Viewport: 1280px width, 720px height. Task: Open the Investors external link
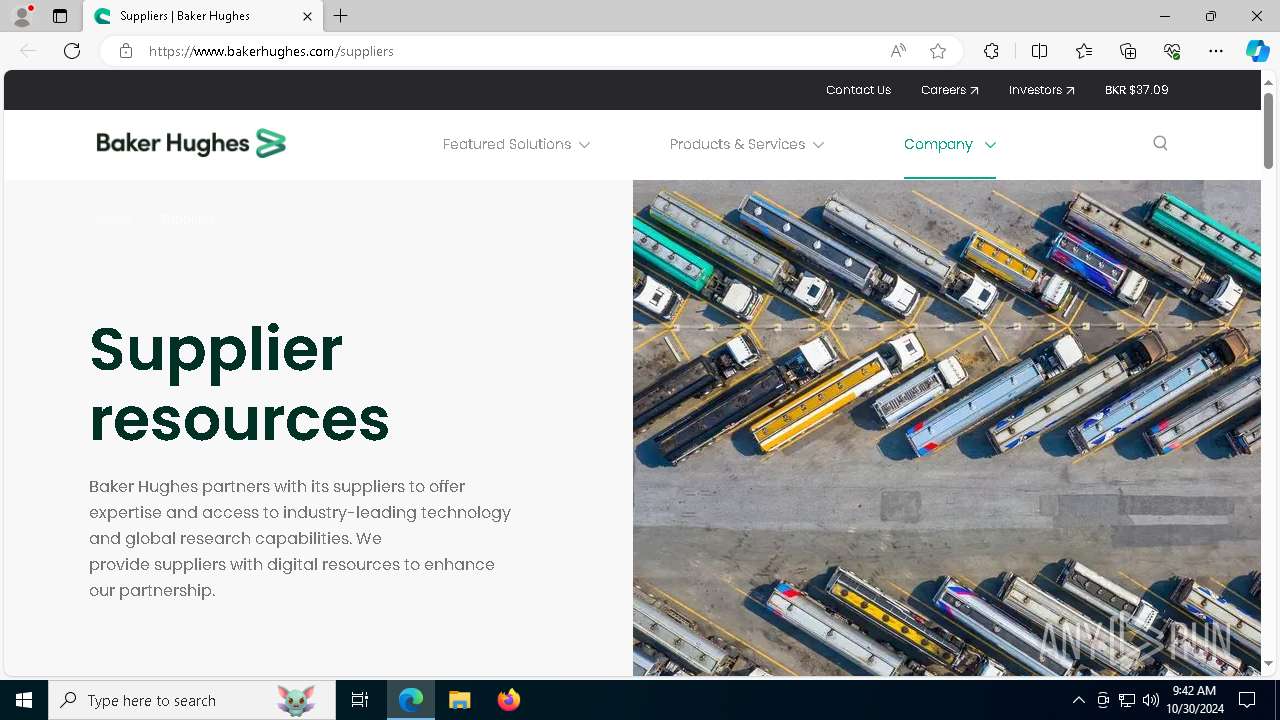coord(1041,90)
